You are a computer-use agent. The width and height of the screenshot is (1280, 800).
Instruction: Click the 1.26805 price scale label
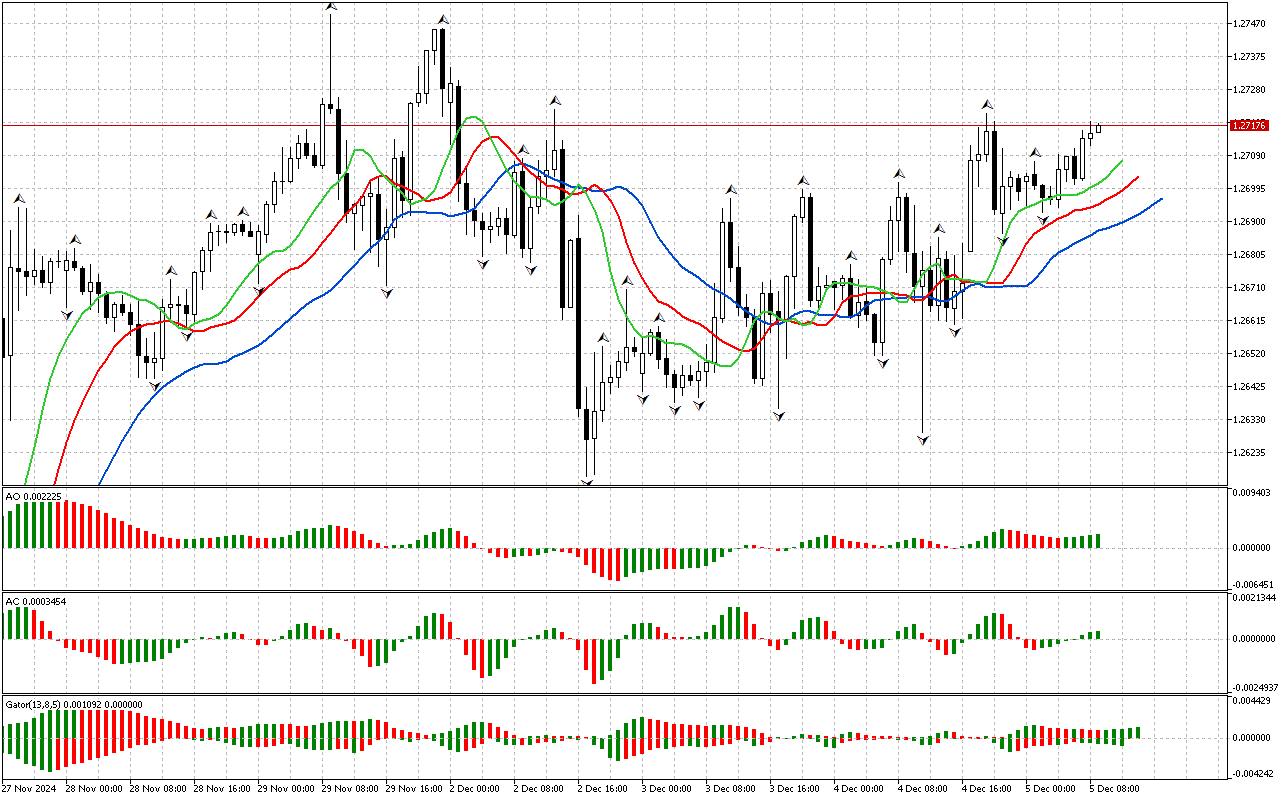[x=1249, y=255]
